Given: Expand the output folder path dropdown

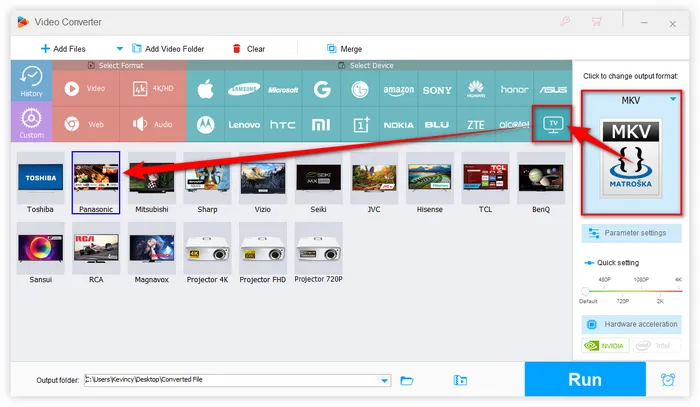Looking at the screenshot, I should coord(384,380).
